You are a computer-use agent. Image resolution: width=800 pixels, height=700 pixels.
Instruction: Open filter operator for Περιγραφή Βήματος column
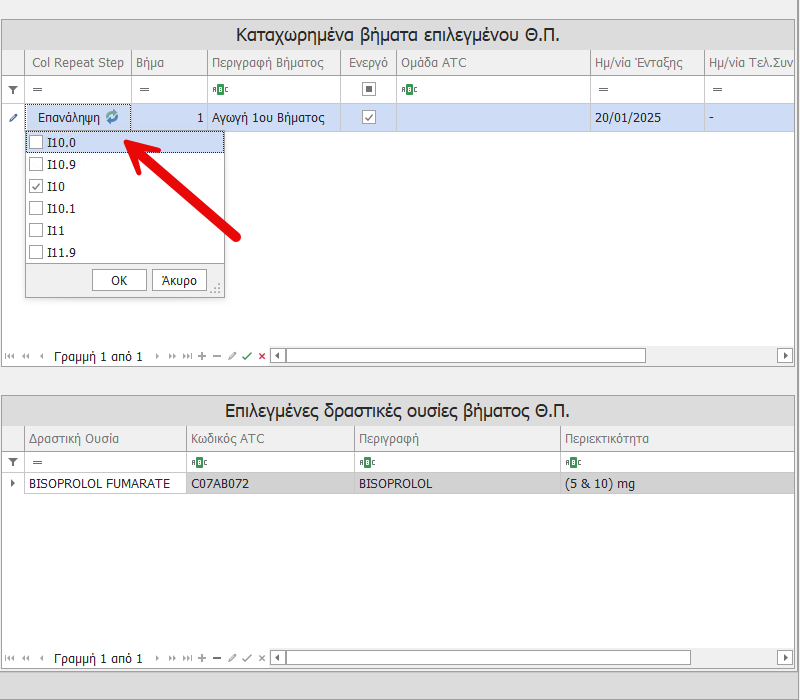point(219,90)
